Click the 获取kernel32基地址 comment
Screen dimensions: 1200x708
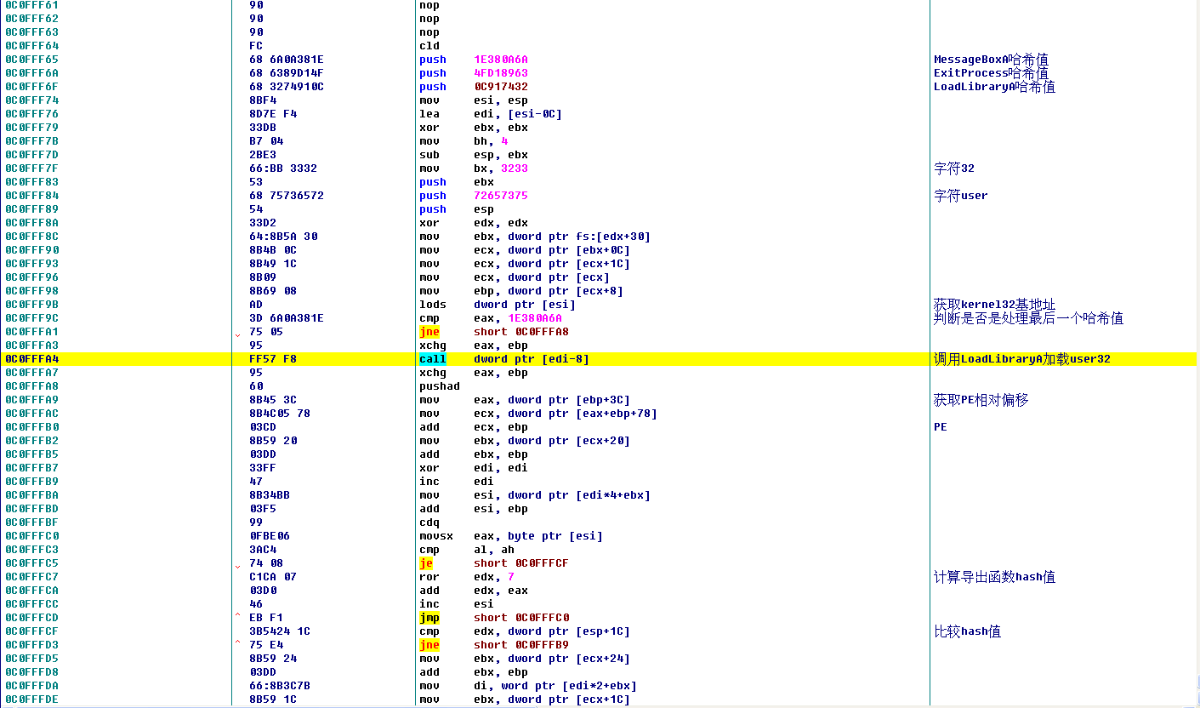pyautogui.click(x=994, y=305)
